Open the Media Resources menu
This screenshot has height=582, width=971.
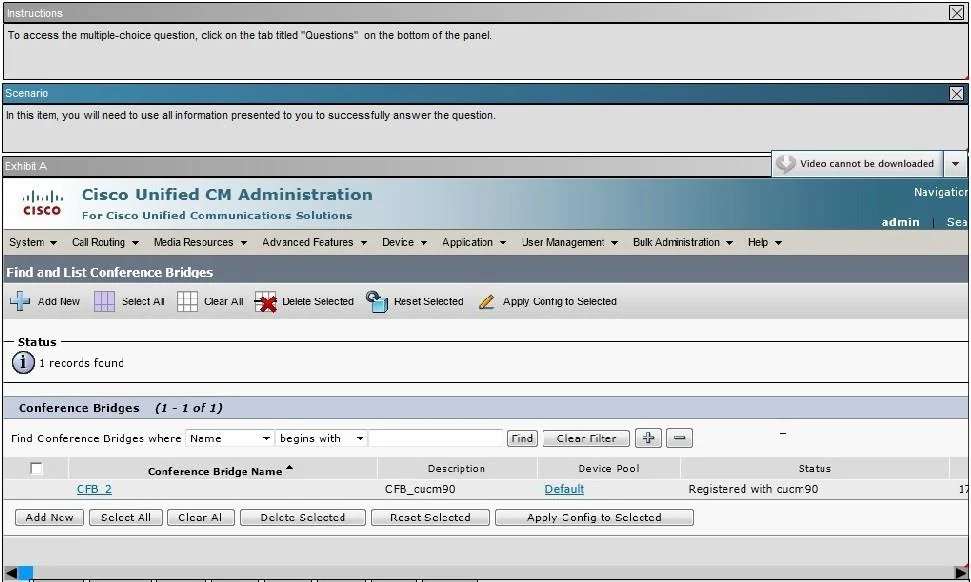(x=201, y=242)
